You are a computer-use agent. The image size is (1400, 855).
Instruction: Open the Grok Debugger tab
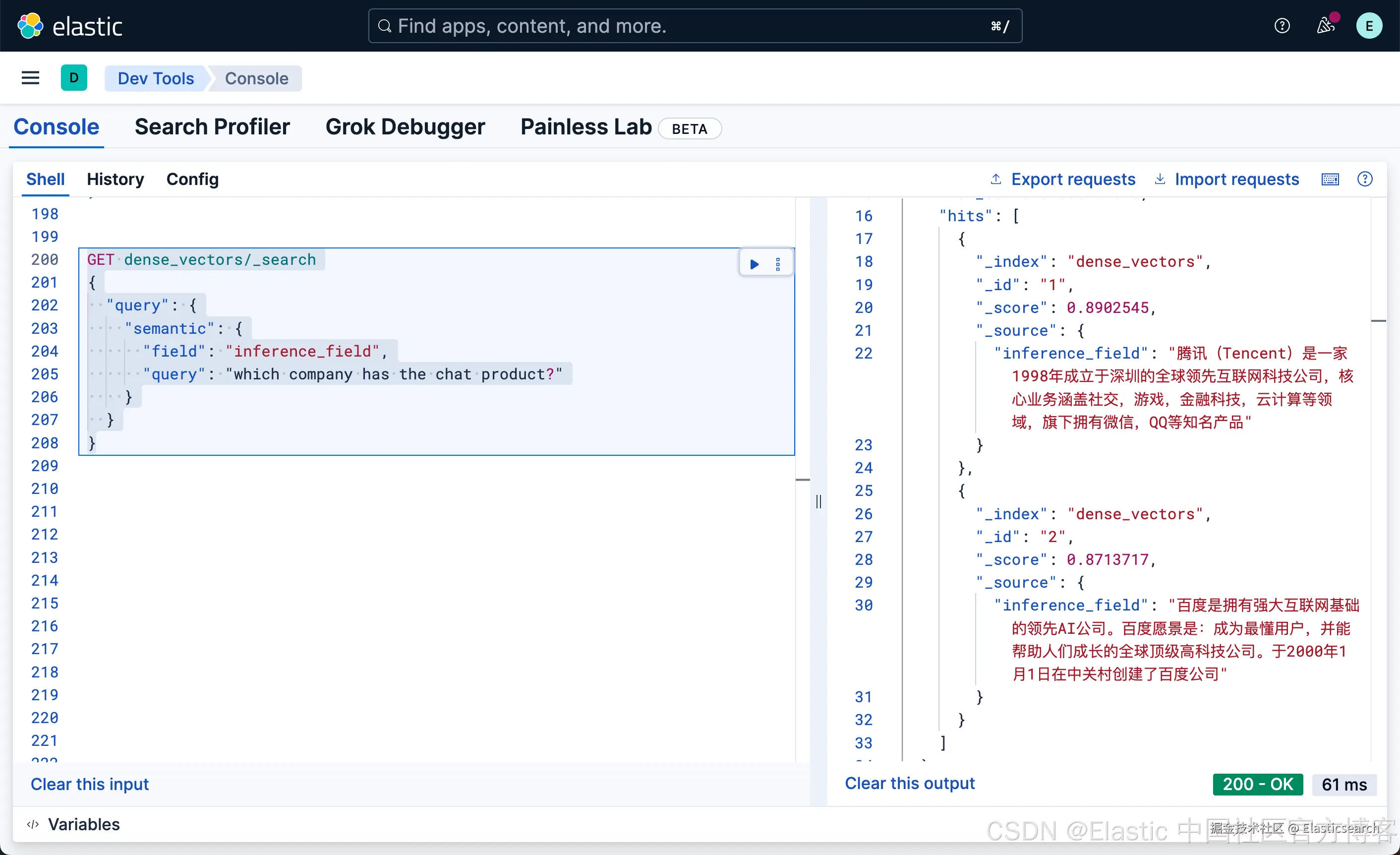[405, 127]
